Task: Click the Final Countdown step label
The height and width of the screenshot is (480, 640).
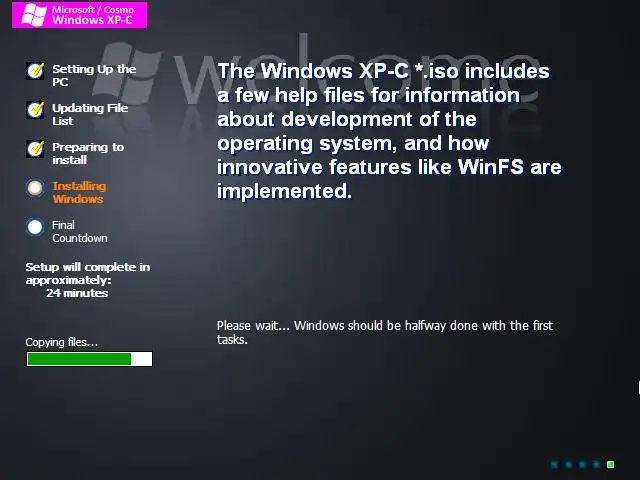Action: [80, 231]
